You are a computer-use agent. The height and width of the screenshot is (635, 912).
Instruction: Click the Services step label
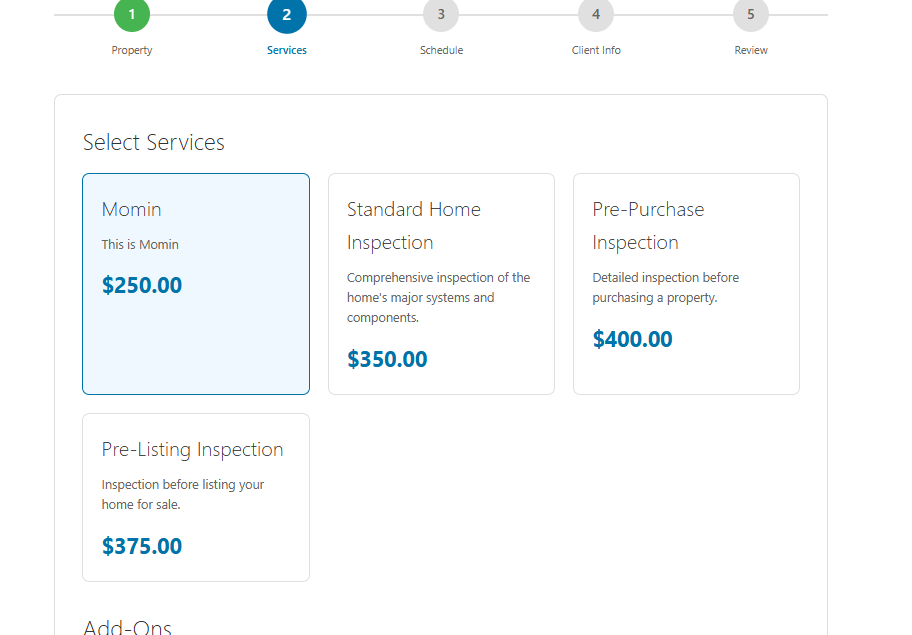[287, 50]
